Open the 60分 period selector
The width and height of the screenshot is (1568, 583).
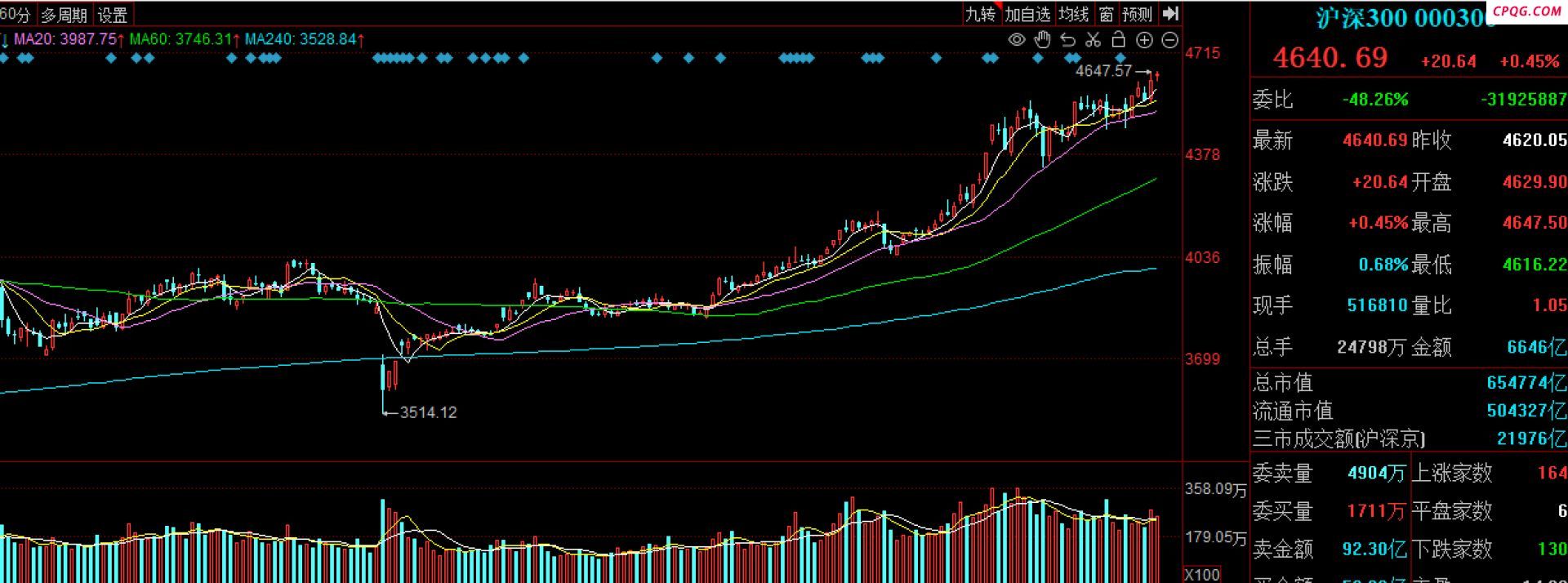[x=16, y=15]
